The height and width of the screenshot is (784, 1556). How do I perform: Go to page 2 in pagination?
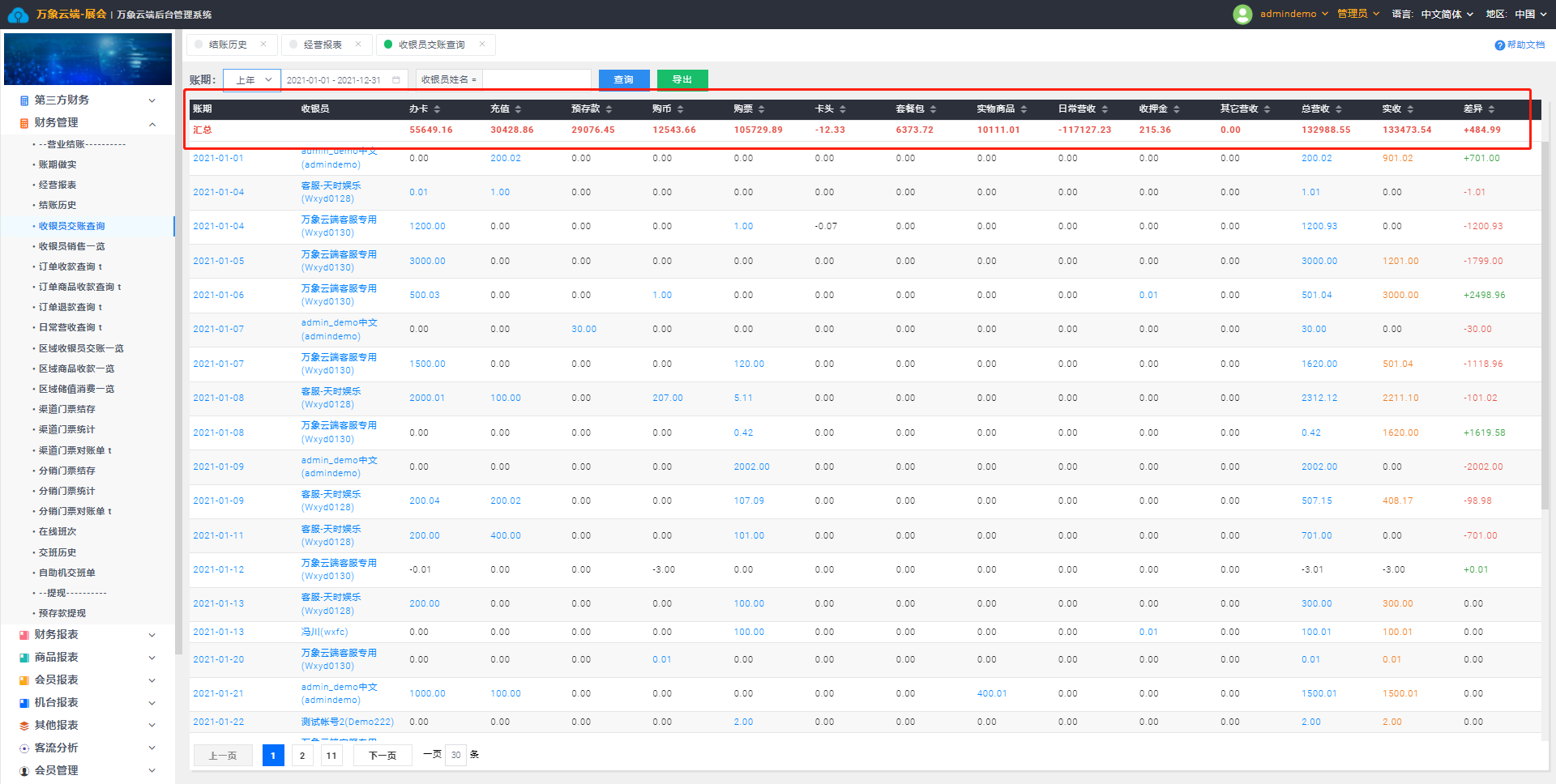(302, 756)
